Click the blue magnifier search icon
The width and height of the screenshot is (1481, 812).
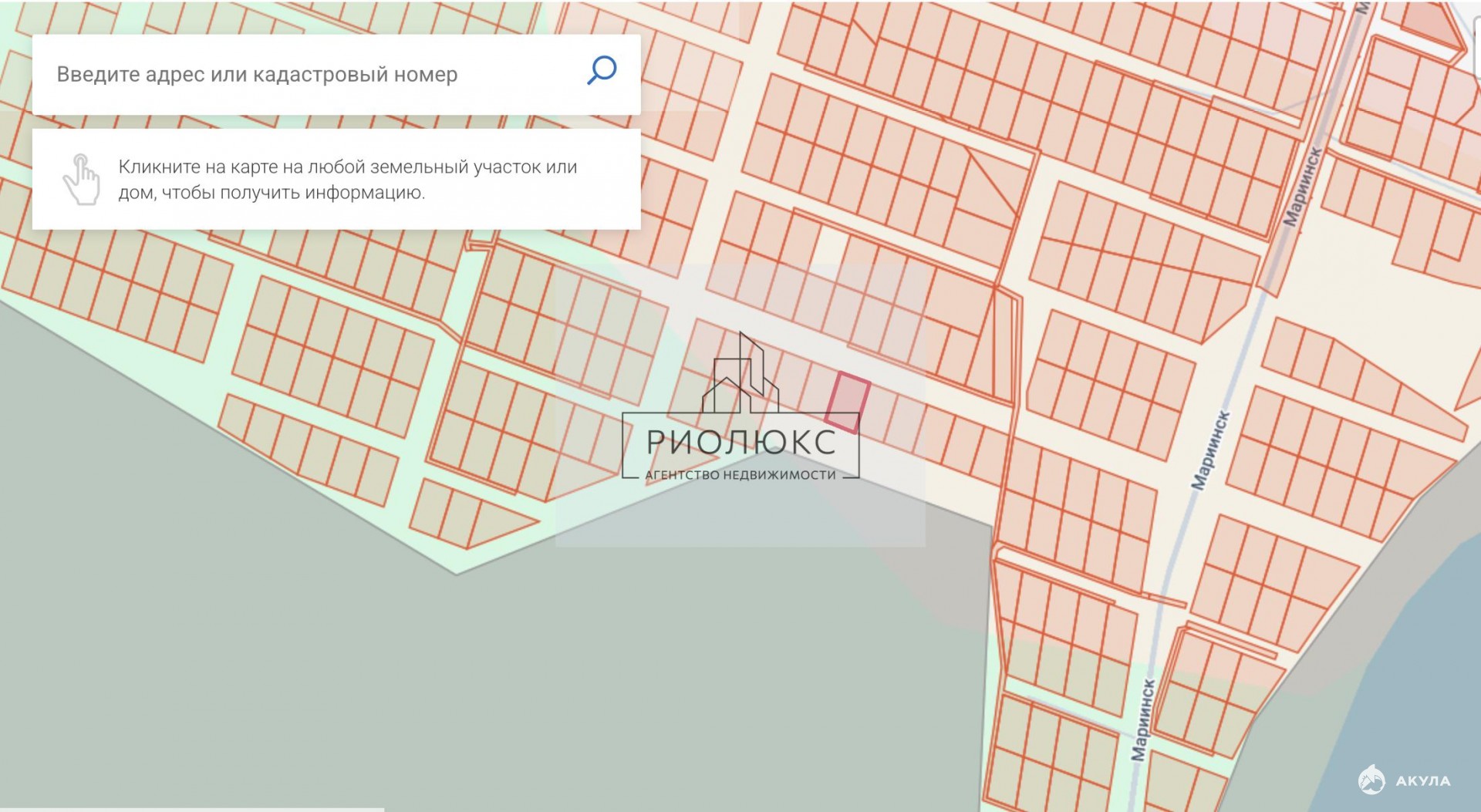point(602,70)
